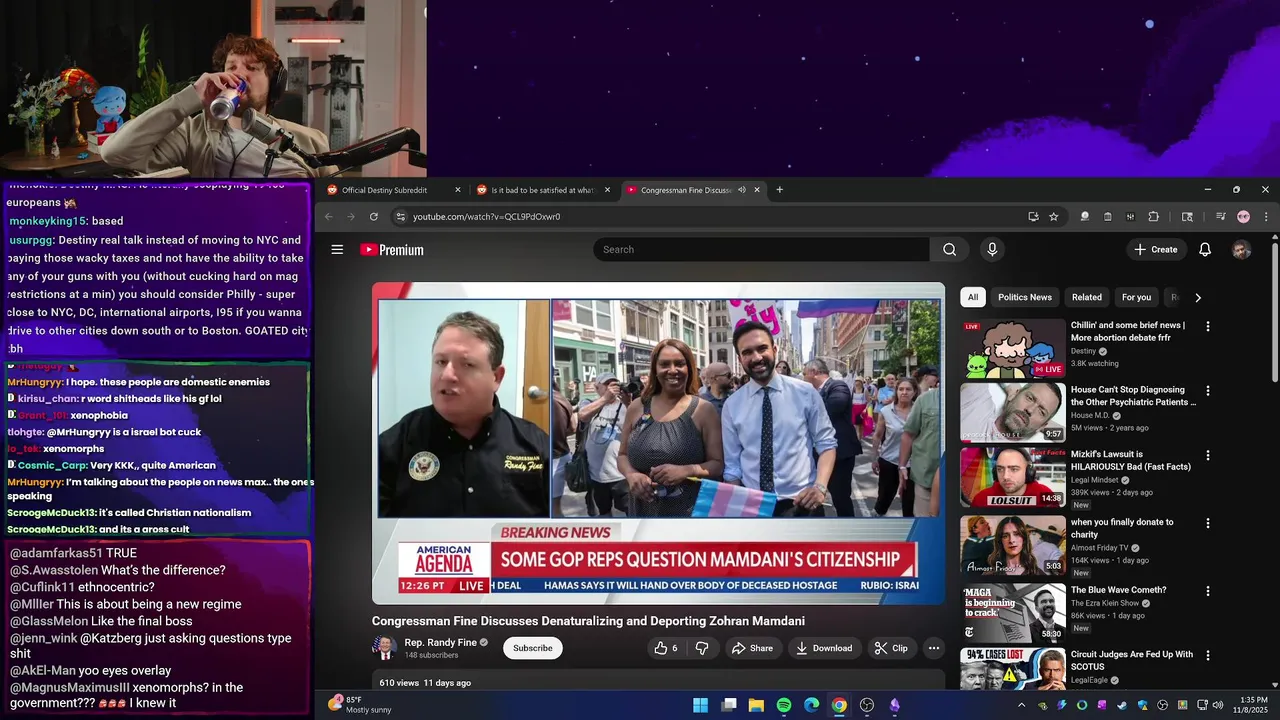Open Rep. Randy Fine channel link
The height and width of the screenshot is (720, 1280).
click(440, 643)
